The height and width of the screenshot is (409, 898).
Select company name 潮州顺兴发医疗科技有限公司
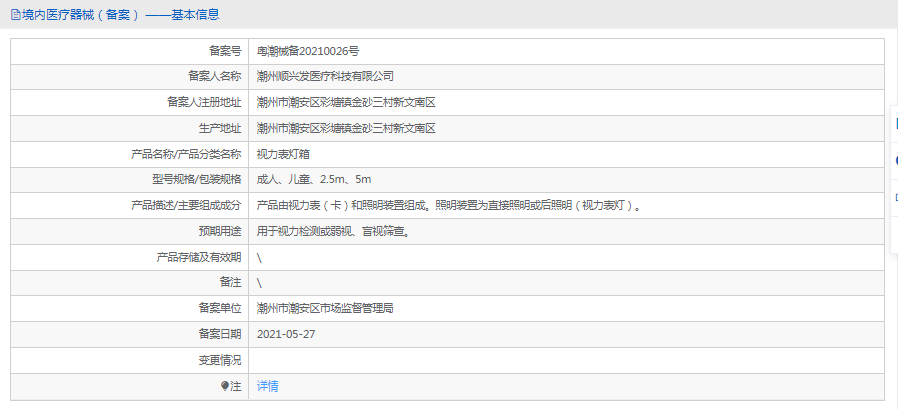pos(325,77)
